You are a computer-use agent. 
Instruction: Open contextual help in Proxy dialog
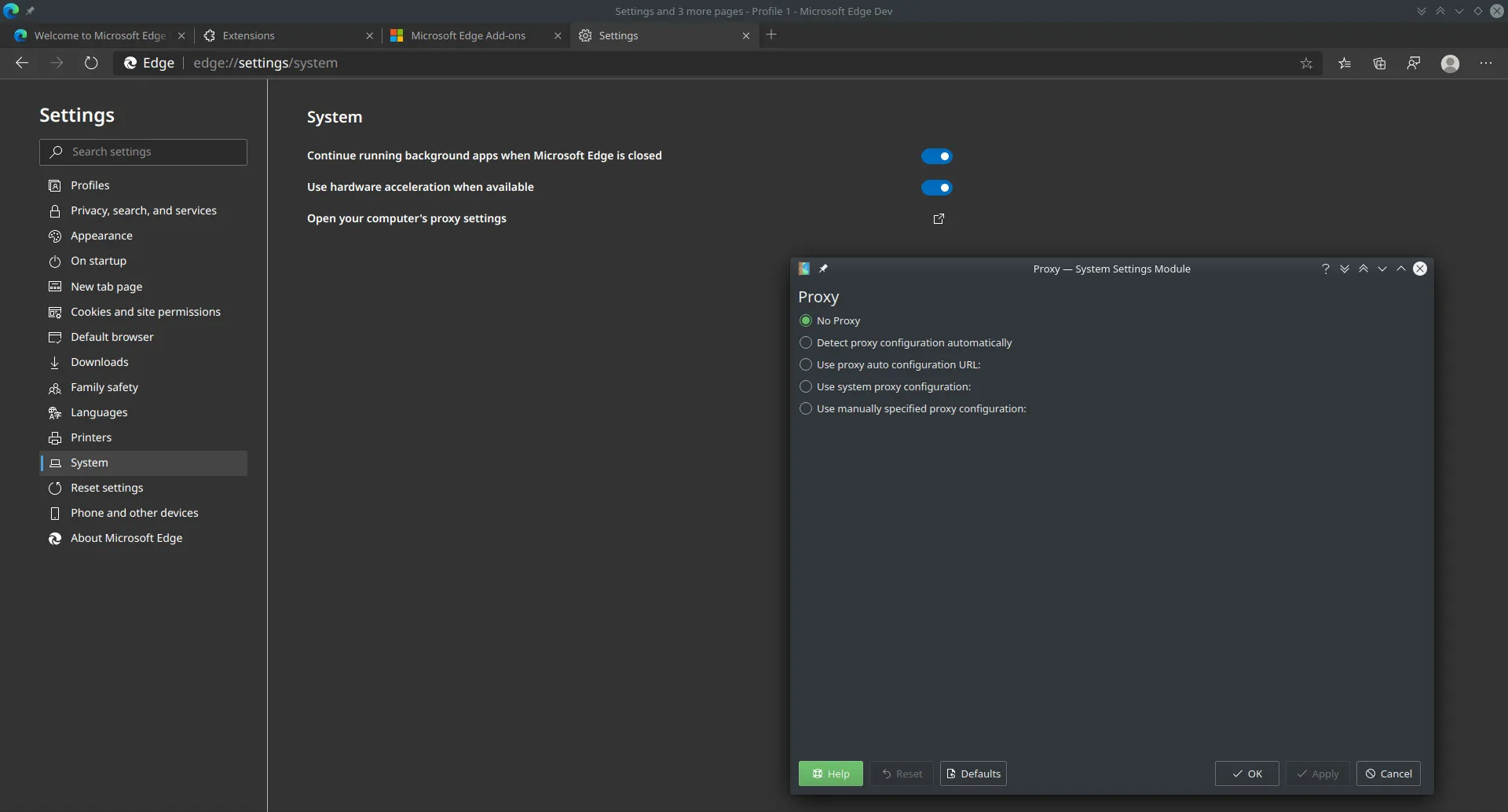click(1326, 269)
